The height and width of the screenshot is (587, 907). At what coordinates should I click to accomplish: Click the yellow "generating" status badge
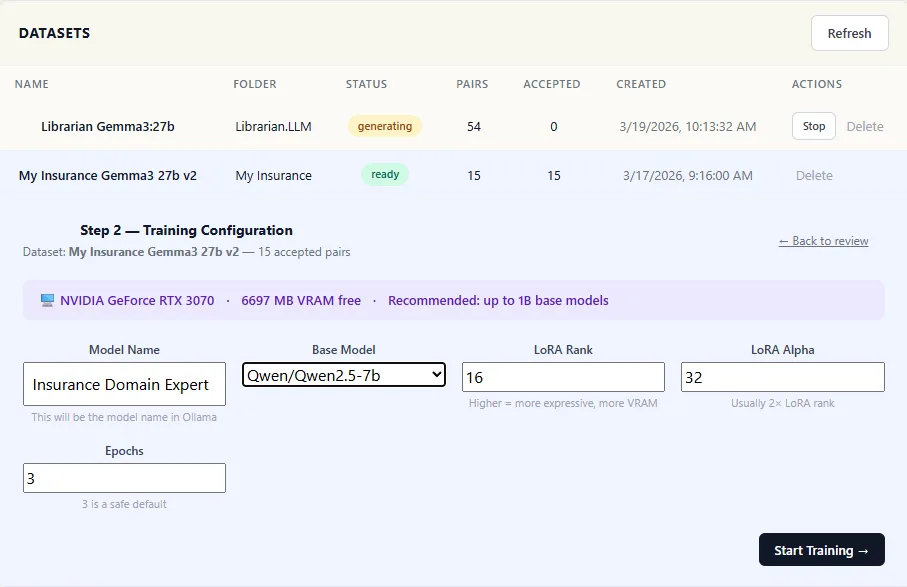385,126
